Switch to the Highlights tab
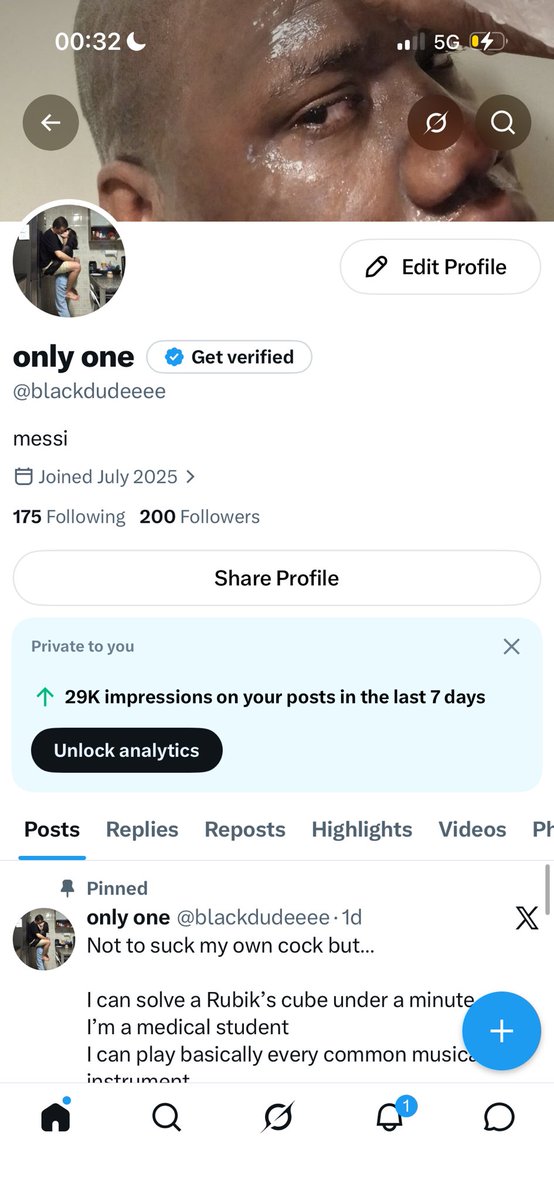This screenshot has height=1200, width=554. coord(362,829)
